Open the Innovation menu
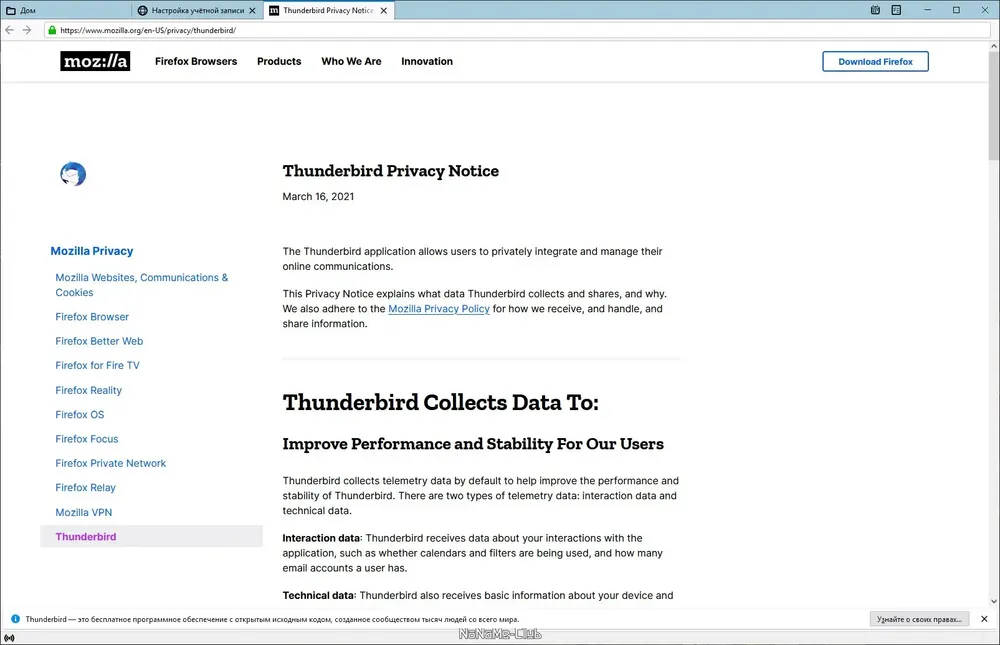Image resolution: width=1000 pixels, height=645 pixels. [427, 61]
